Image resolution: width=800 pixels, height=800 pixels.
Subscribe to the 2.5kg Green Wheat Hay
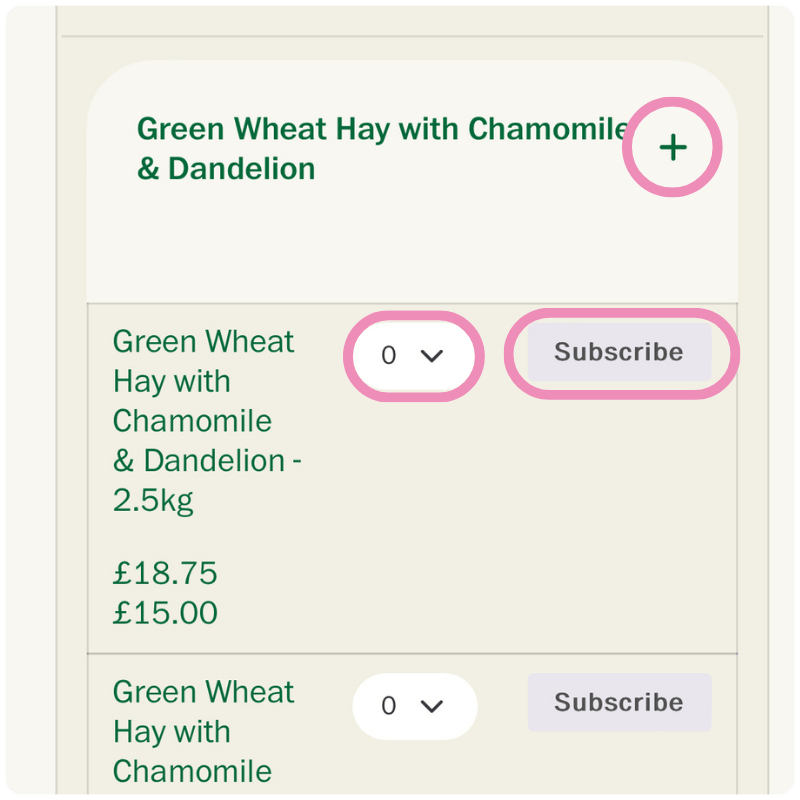click(619, 353)
